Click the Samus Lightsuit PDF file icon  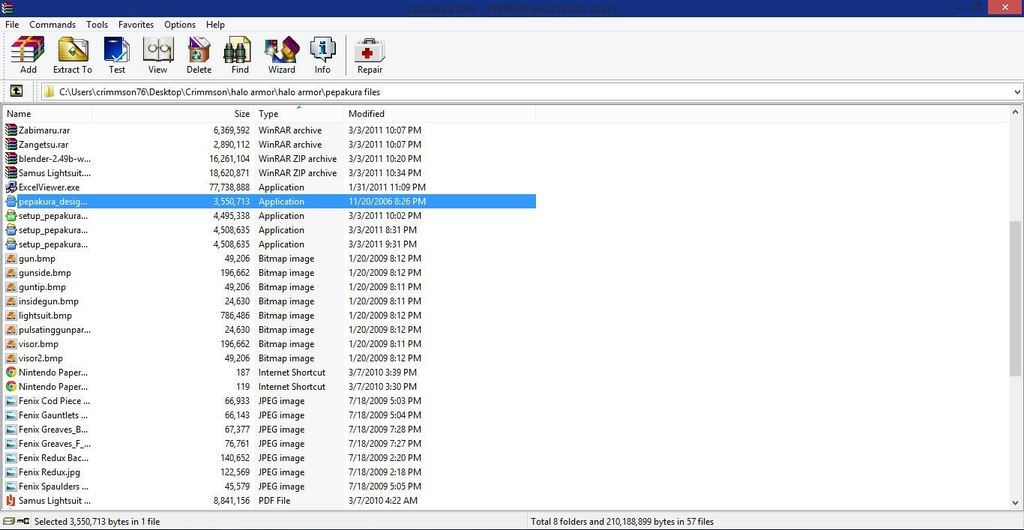click(10, 501)
